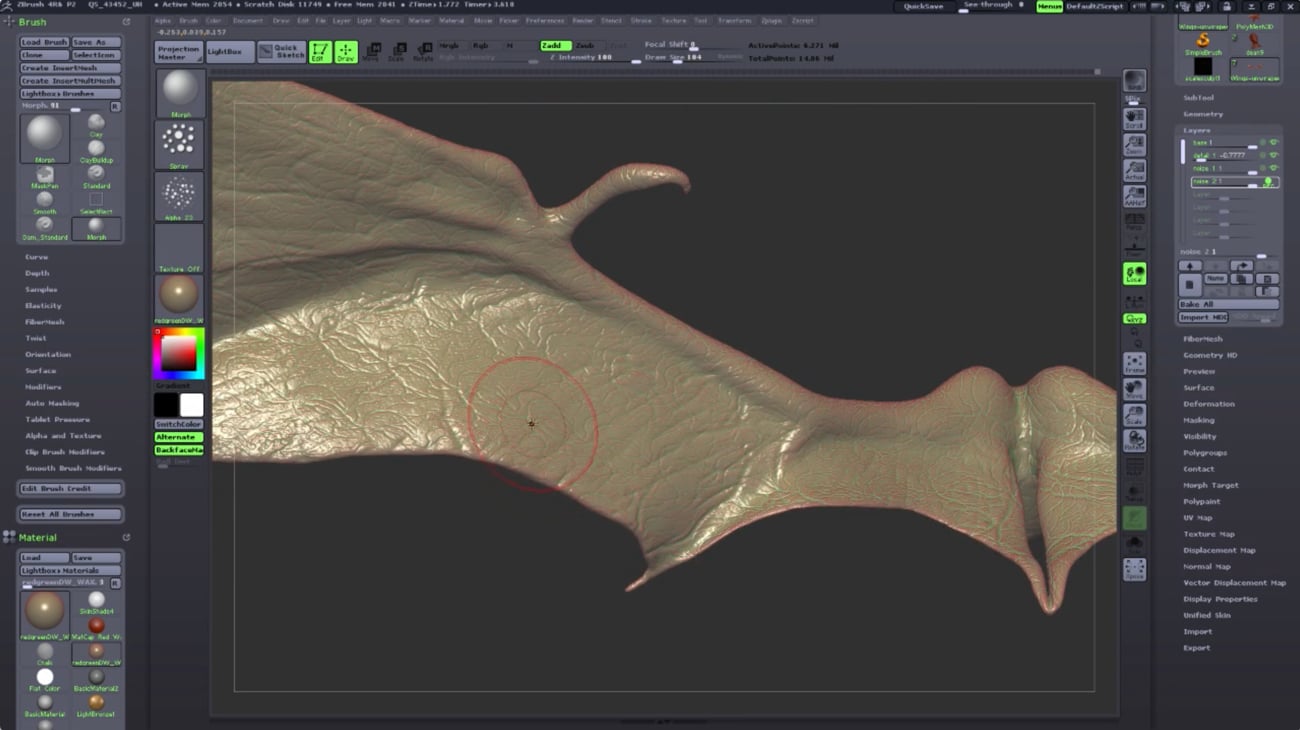Expand the Auto Masking submenu
This screenshot has width=1300, height=730.
pyautogui.click(x=52, y=403)
